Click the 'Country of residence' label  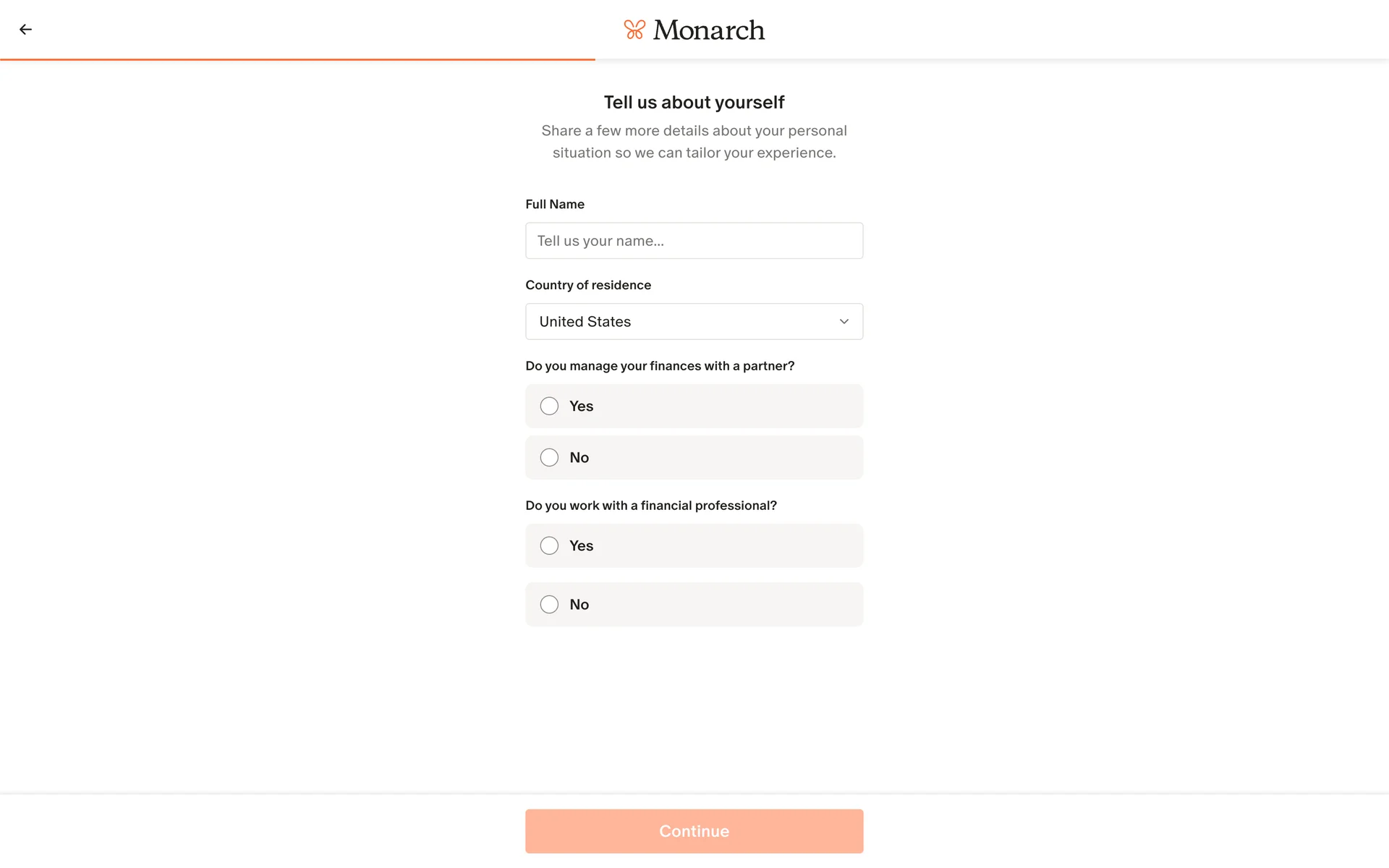pos(587,285)
